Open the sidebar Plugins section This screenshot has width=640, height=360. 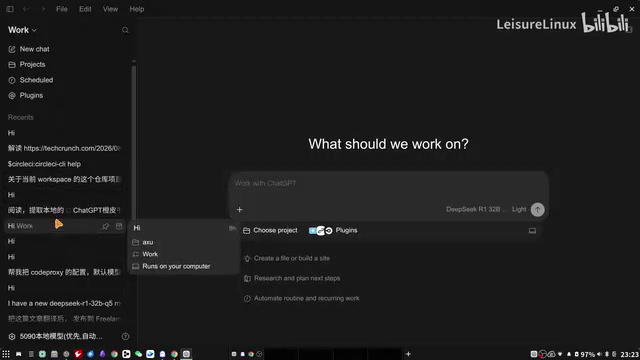26,96
